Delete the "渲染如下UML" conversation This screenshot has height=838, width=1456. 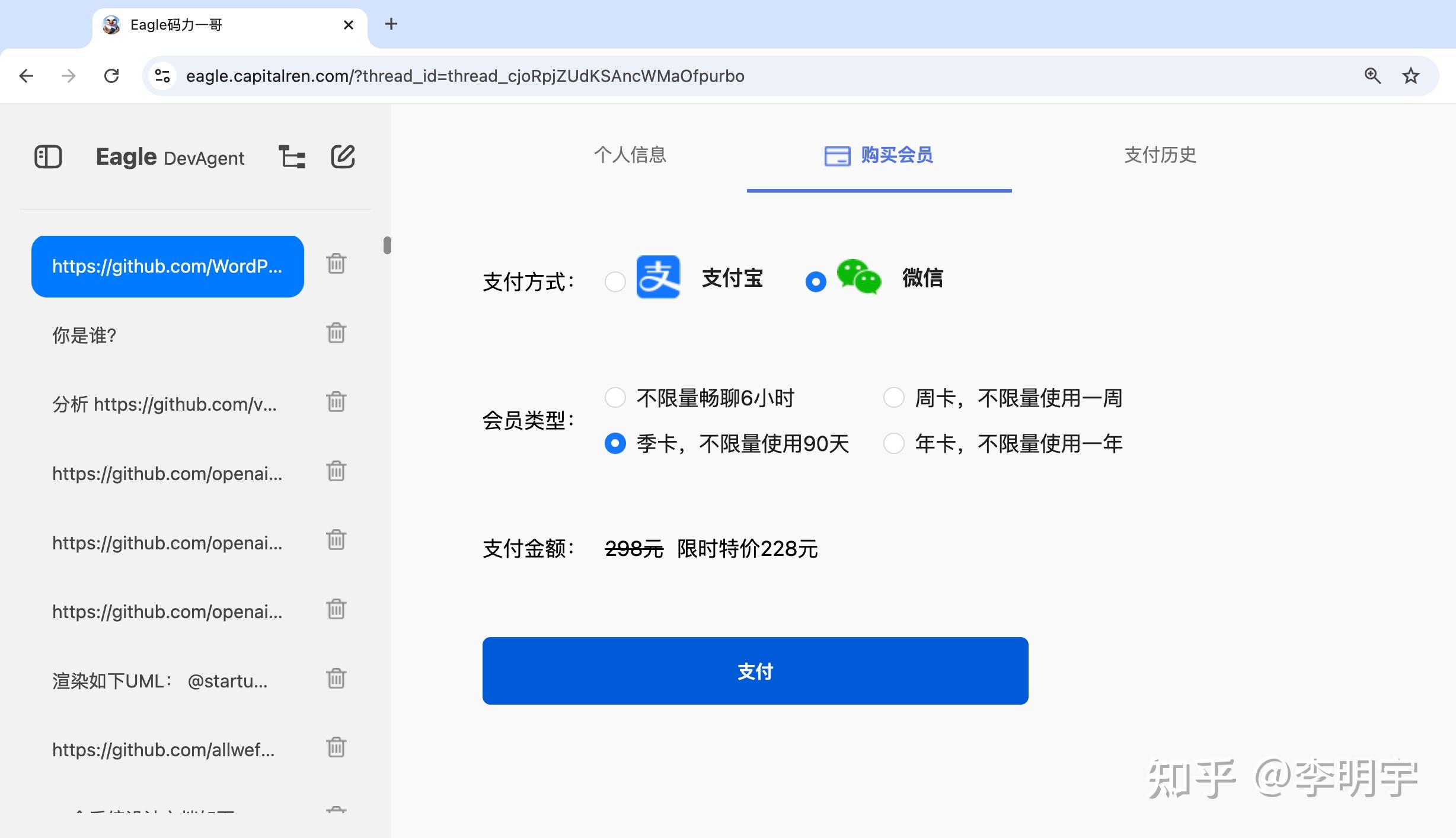(x=336, y=679)
